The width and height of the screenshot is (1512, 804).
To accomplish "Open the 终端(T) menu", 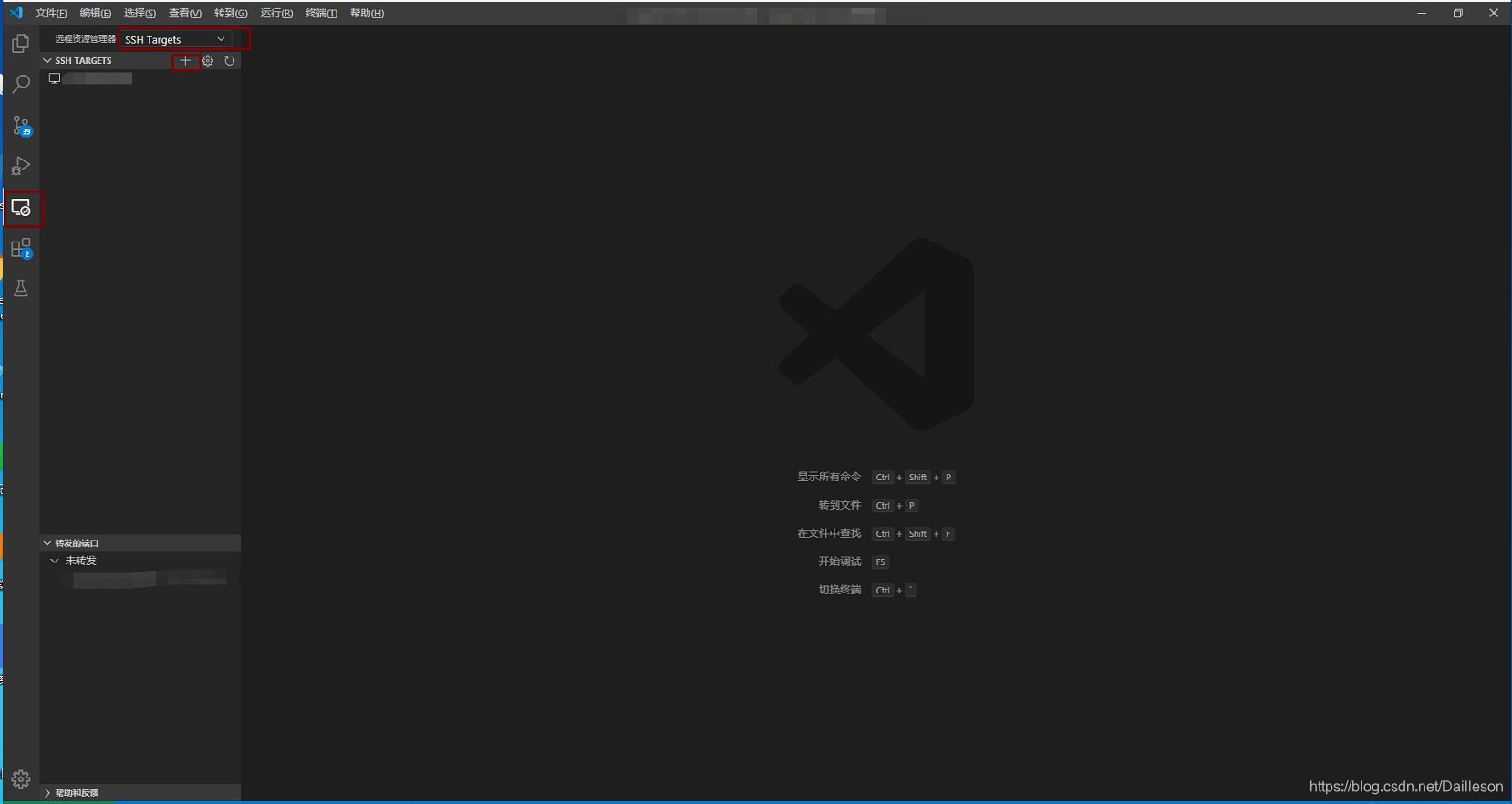I will coord(321,13).
